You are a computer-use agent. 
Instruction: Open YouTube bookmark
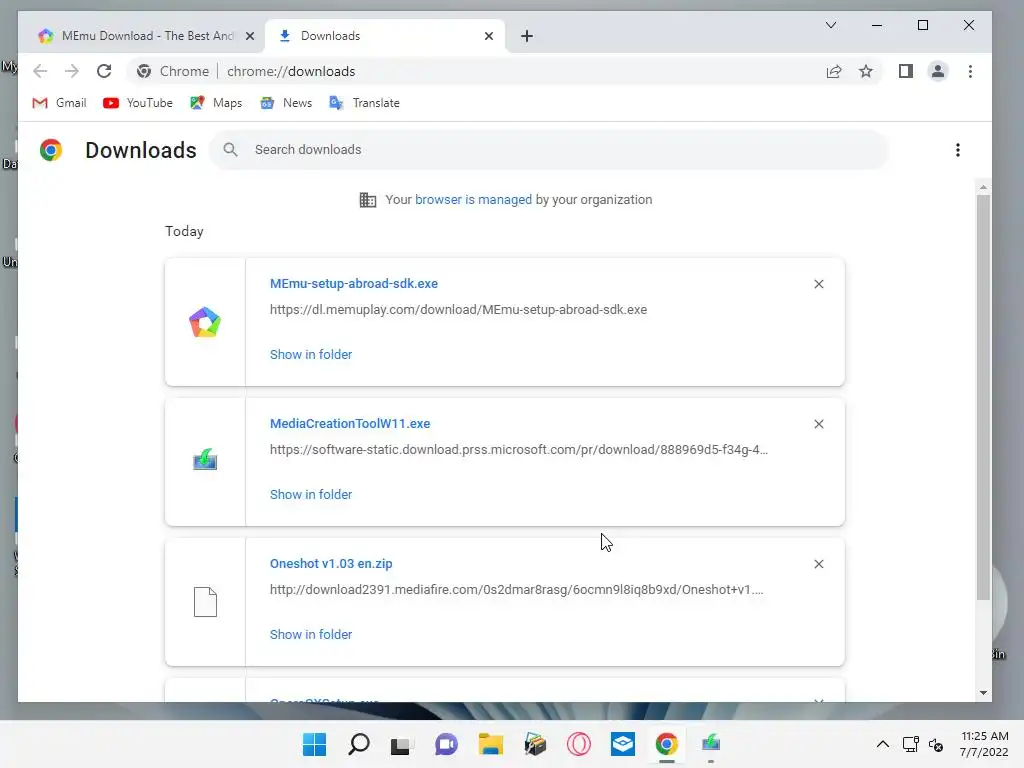[x=138, y=103]
